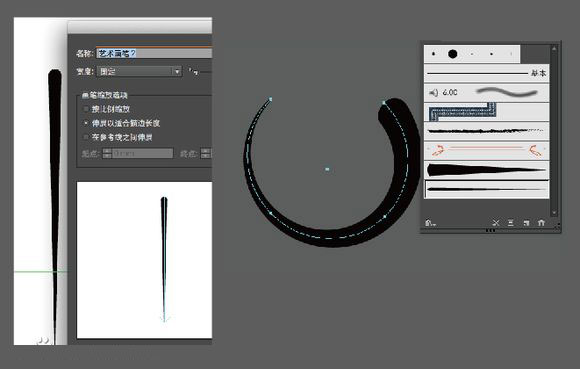Click the 名称 brush name field
Image resolution: width=580 pixels, height=369 pixels.
[x=154, y=53]
